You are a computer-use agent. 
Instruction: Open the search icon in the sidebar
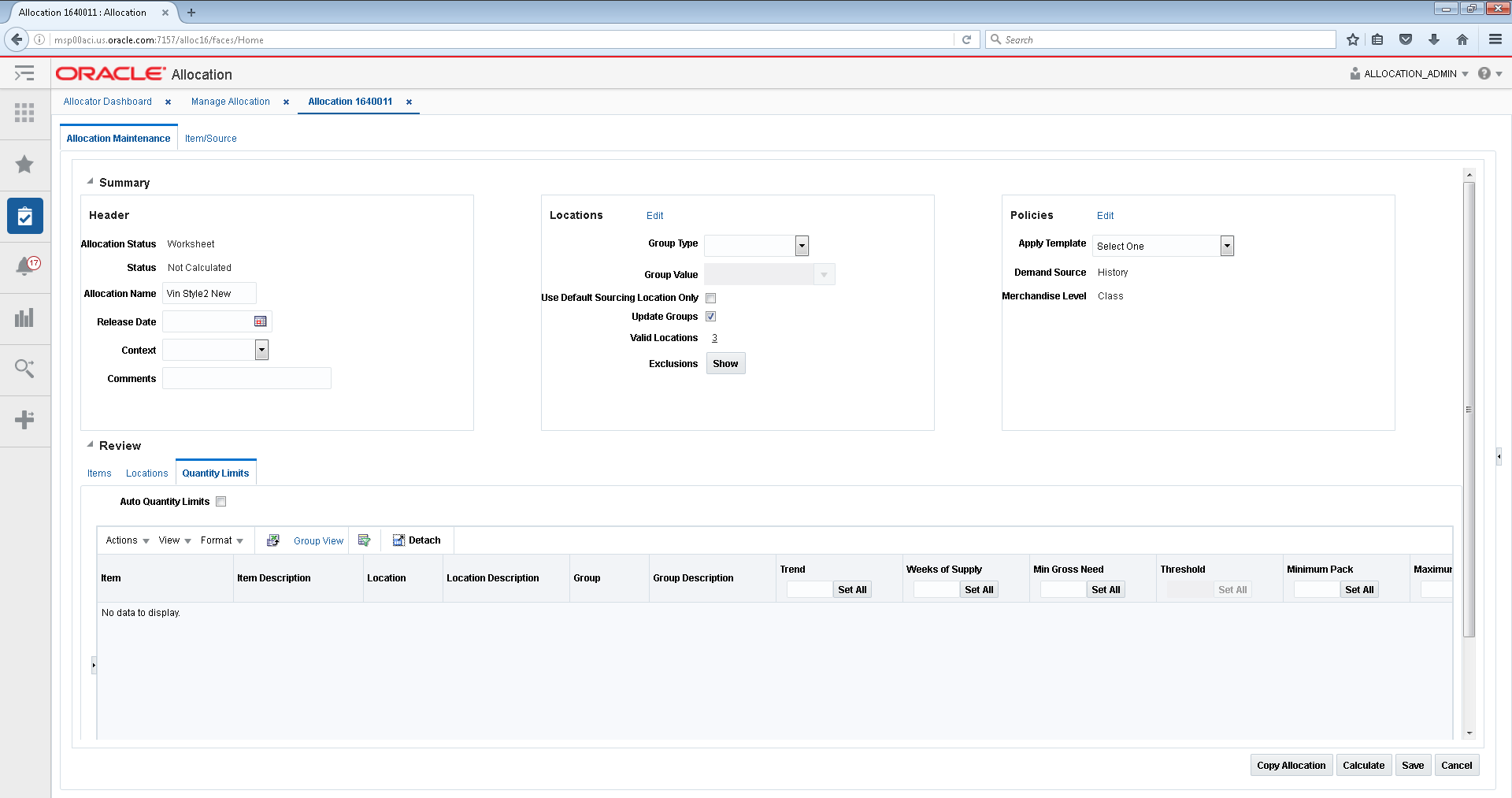coord(24,369)
